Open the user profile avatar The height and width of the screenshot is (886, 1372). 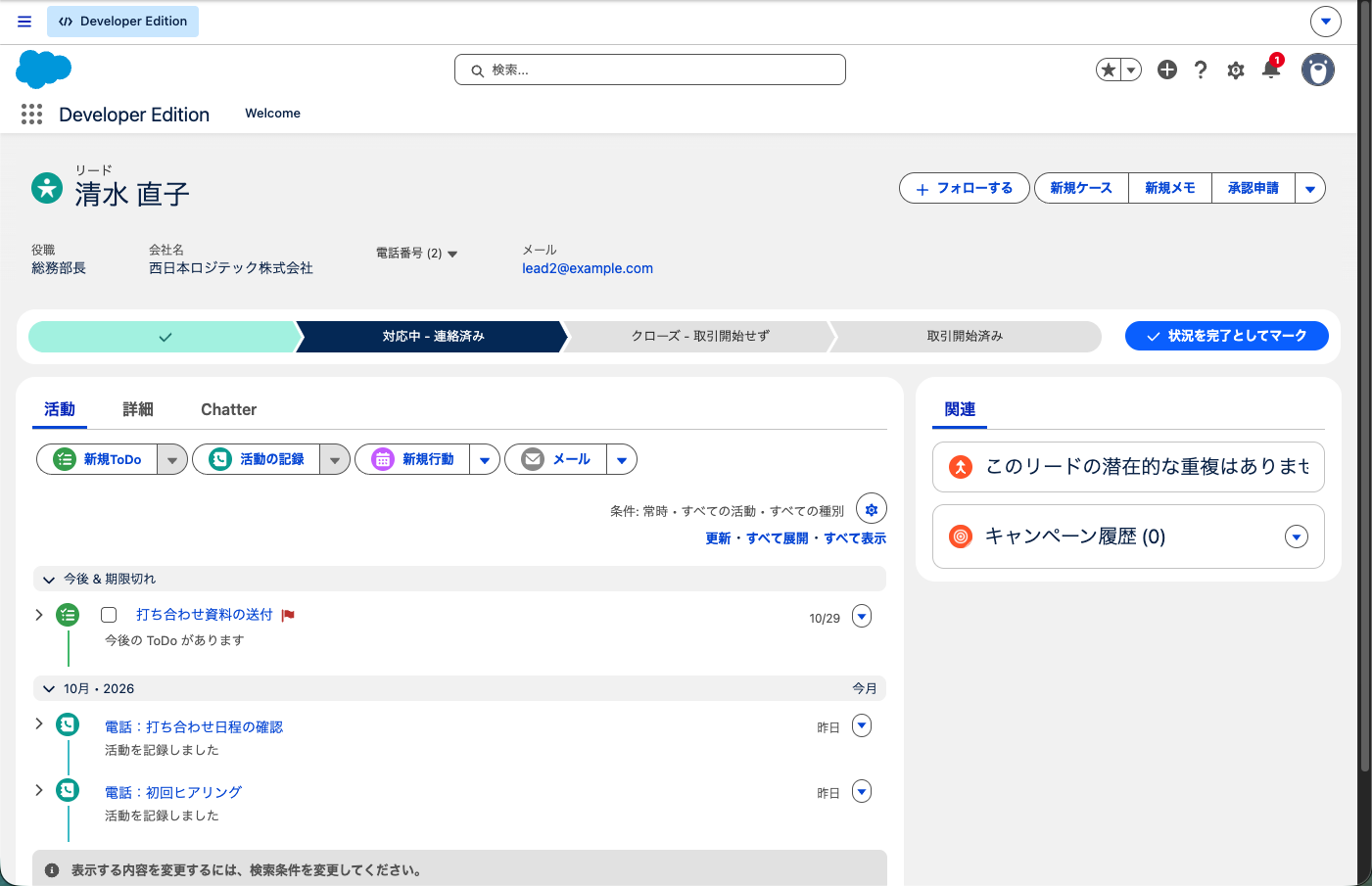[1318, 70]
